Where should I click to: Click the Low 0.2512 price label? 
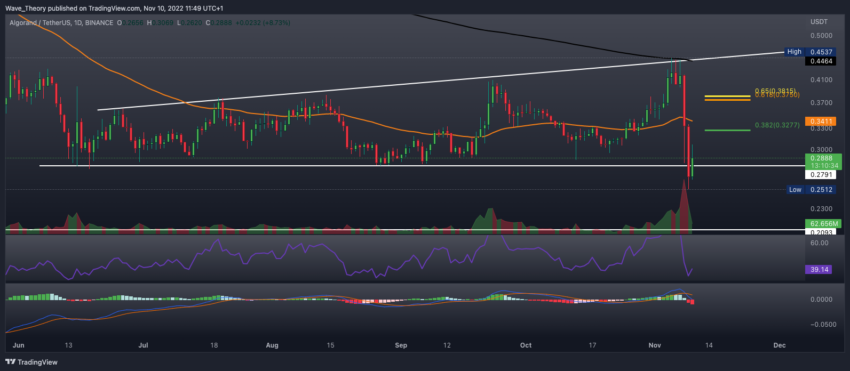811,189
